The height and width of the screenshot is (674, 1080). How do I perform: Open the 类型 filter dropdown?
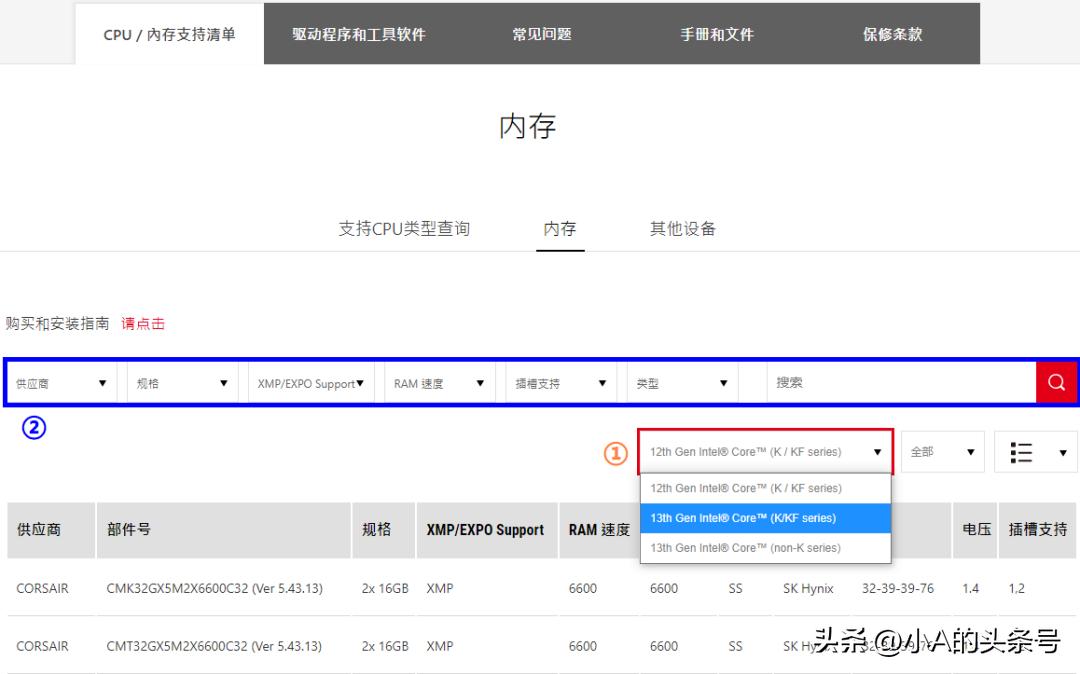tap(682, 382)
